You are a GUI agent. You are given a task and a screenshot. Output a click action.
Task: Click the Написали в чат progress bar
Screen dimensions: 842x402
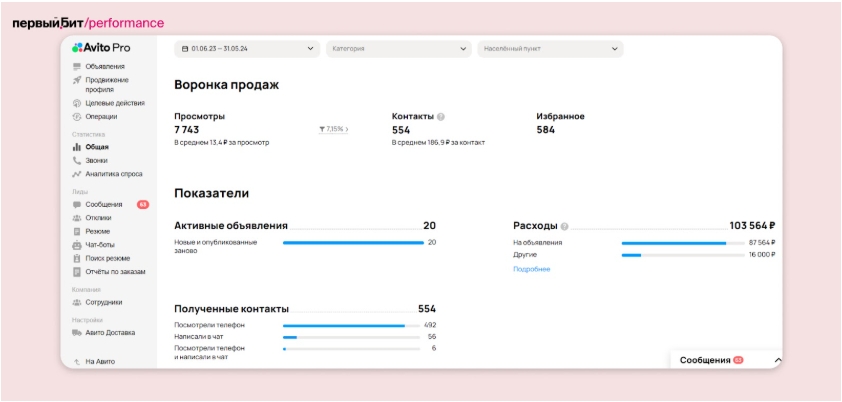pyautogui.click(x=351, y=337)
